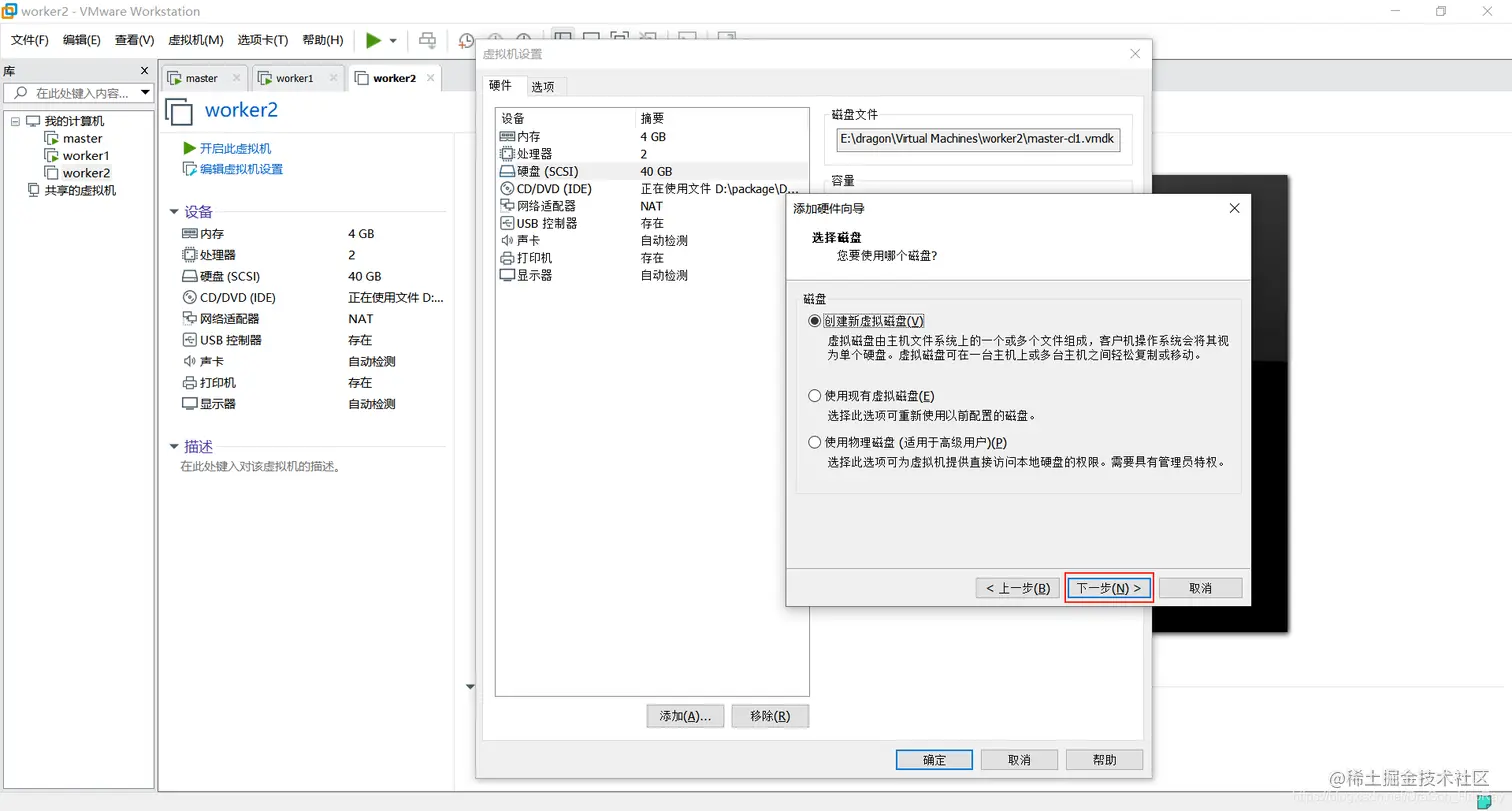Collapse the 我的计算机 tree node
Screen dimensions: 1512x811
[15, 121]
